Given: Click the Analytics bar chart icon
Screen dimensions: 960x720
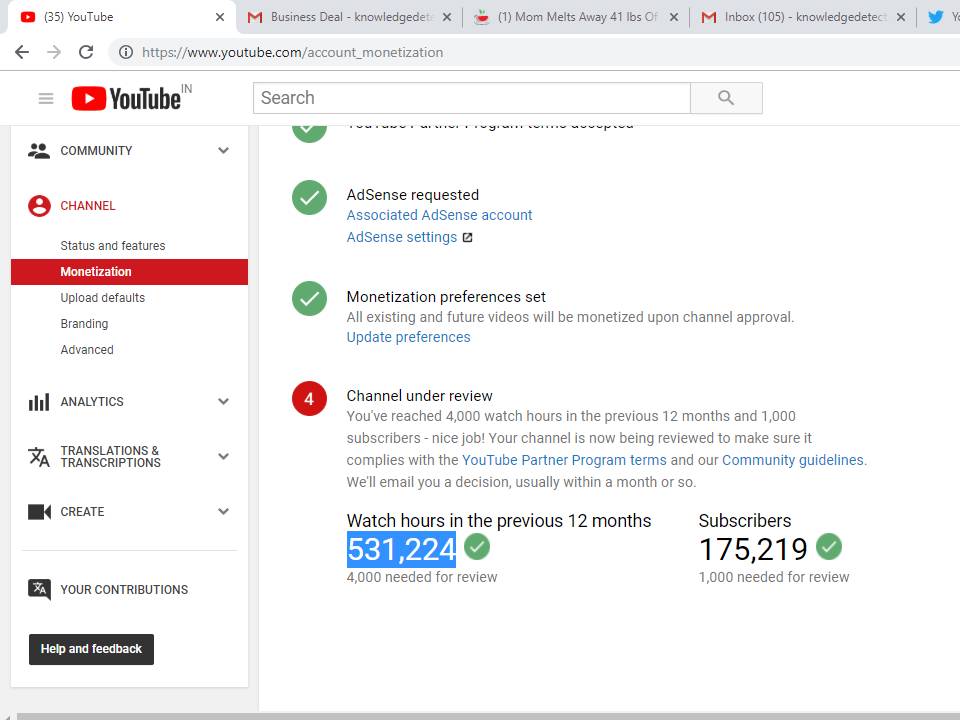Looking at the screenshot, I should click(39, 402).
